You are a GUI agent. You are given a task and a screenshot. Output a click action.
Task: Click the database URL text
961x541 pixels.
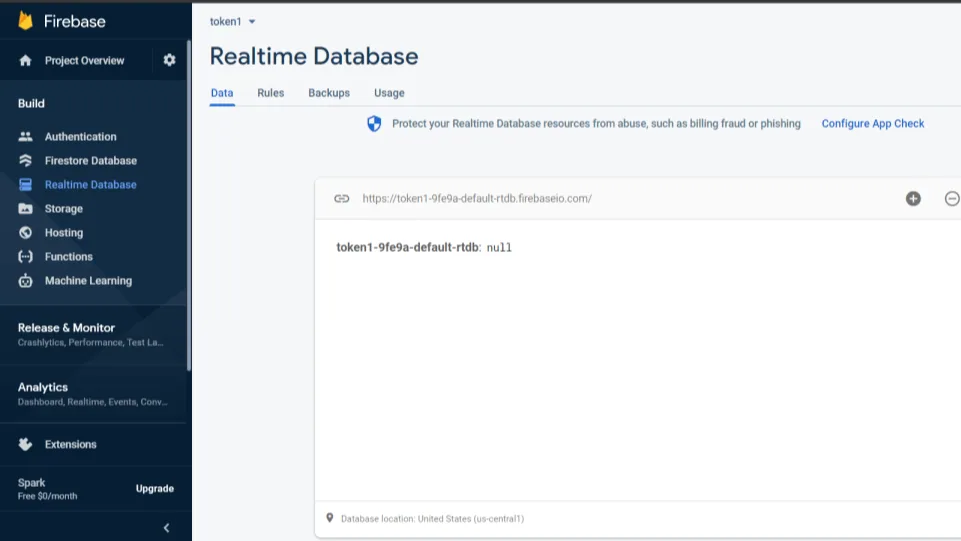coord(477,199)
